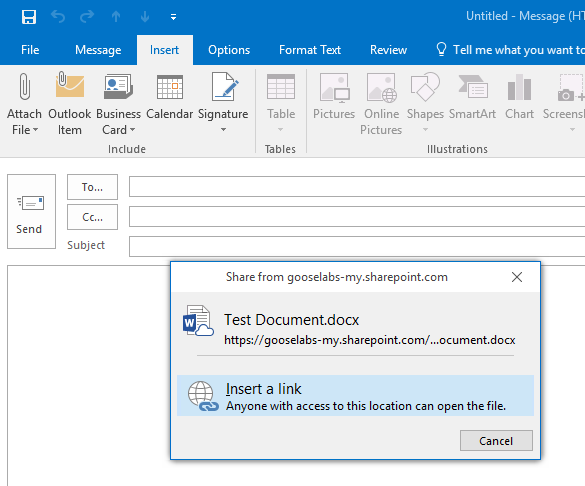
Task: Click the Undo arrow icon
Action: coord(58,17)
